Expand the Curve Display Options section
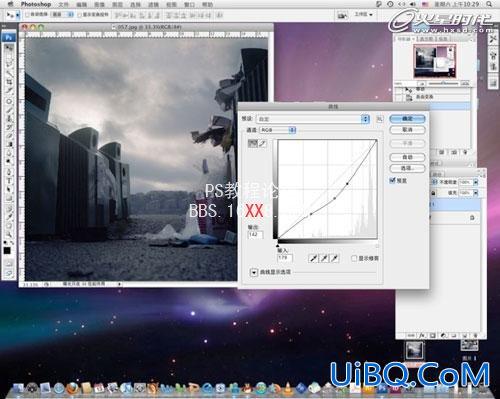 coord(254,272)
